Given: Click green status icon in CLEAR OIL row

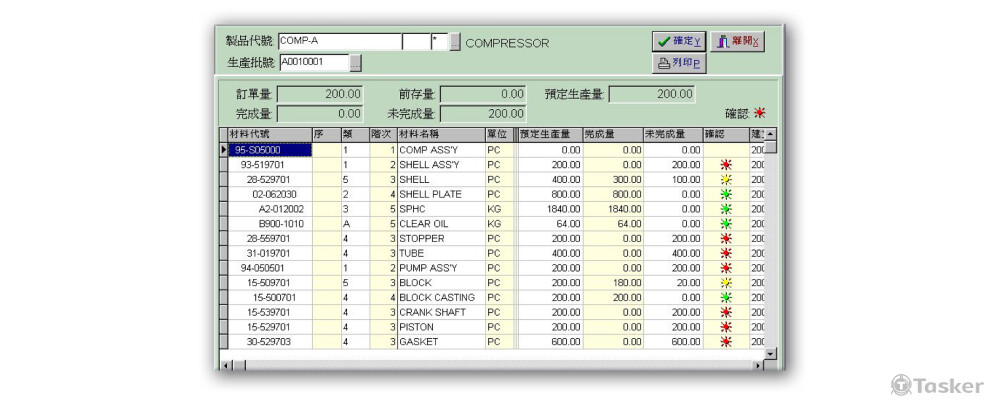Looking at the screenshot, I should [726, 224].
